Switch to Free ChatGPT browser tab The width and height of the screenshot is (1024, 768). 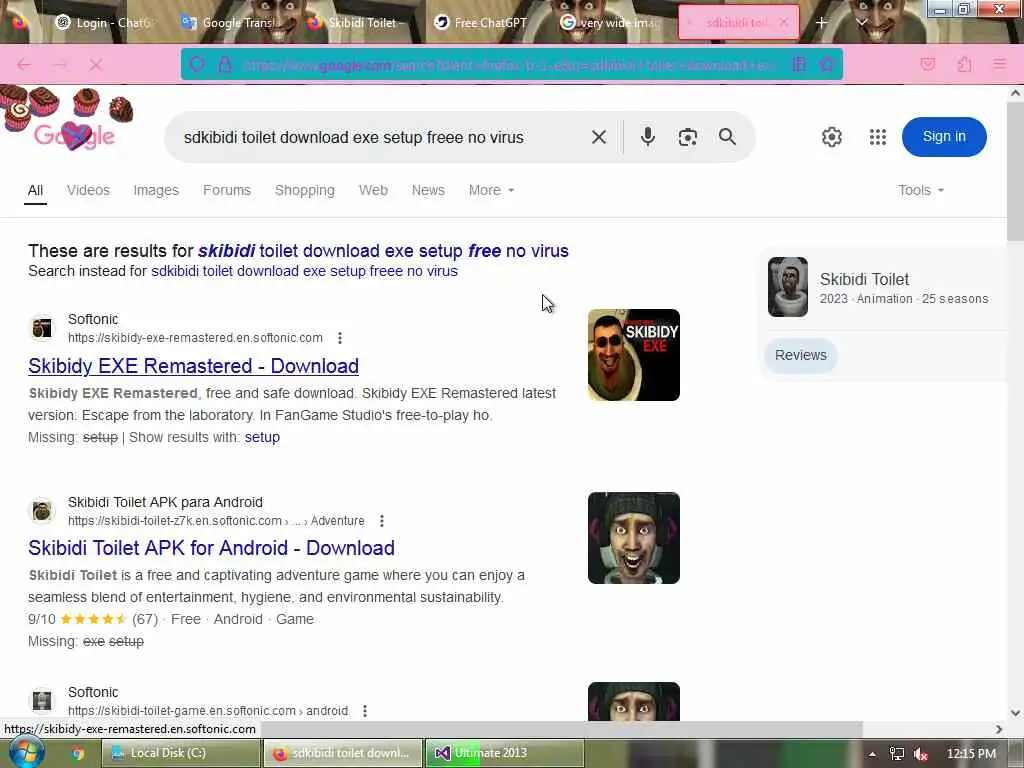point(481,23)
